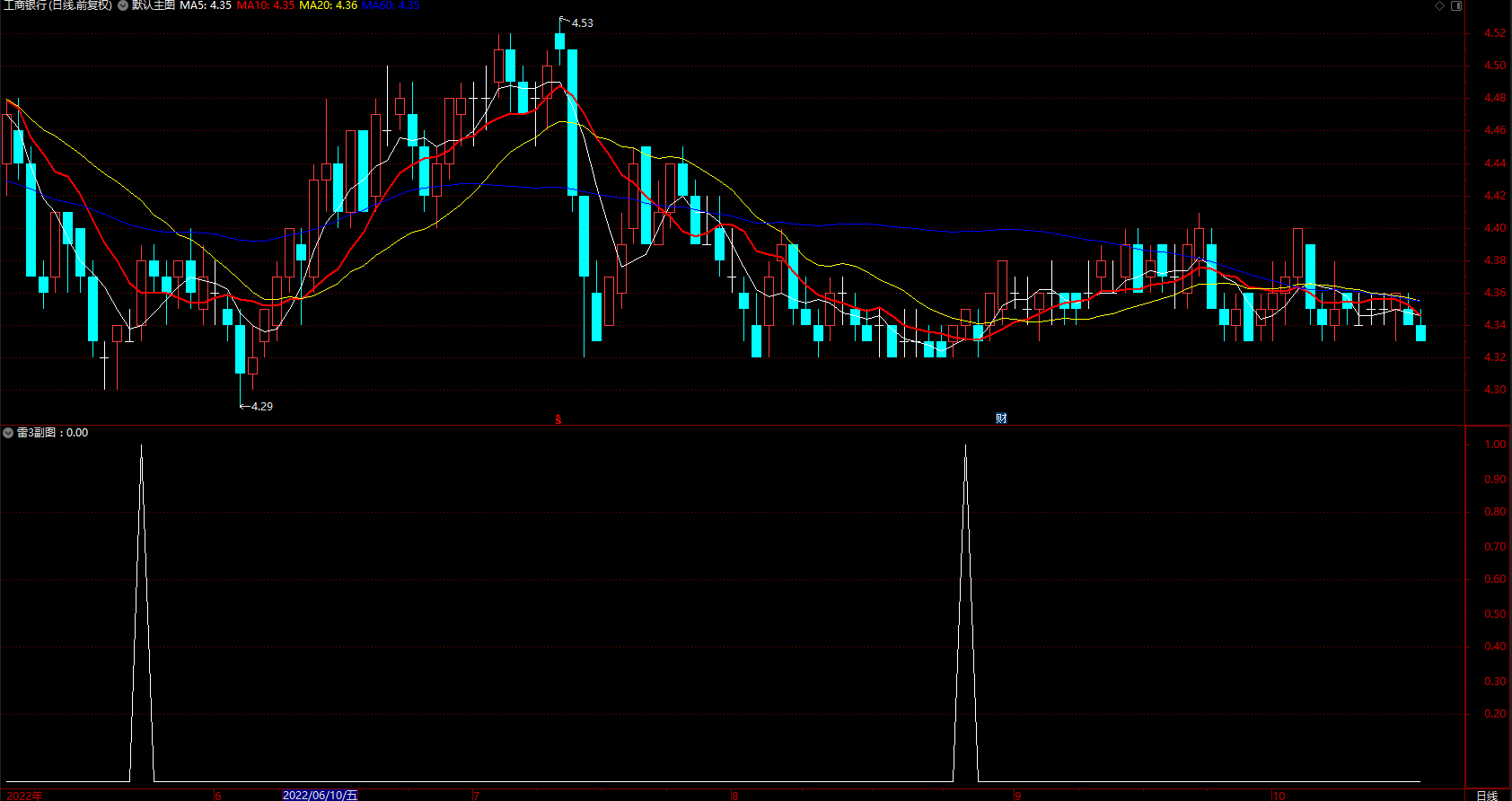Click the 2022年 year label on time axis

pos(24,795)
